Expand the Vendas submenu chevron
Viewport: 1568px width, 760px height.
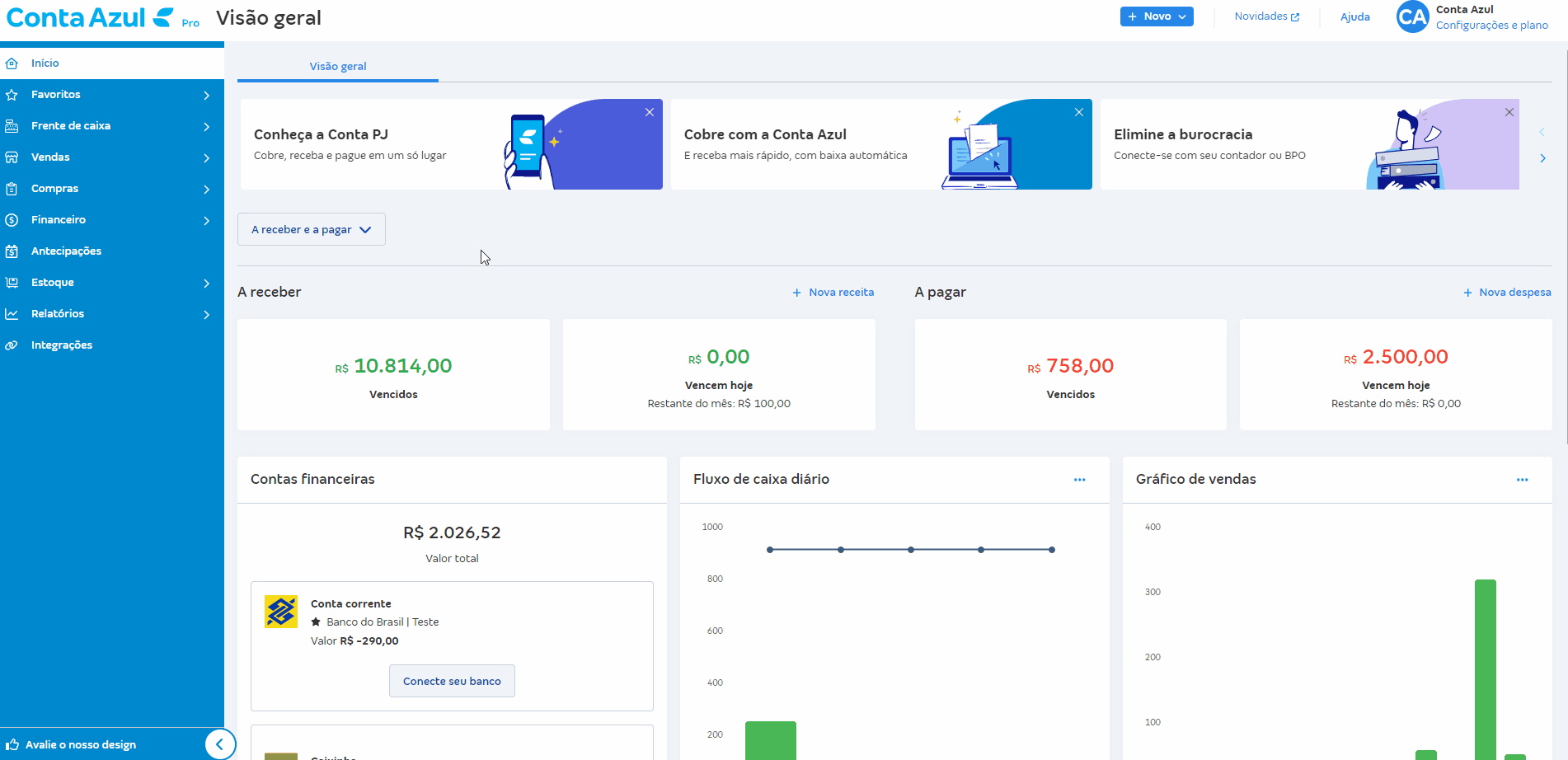206,158
